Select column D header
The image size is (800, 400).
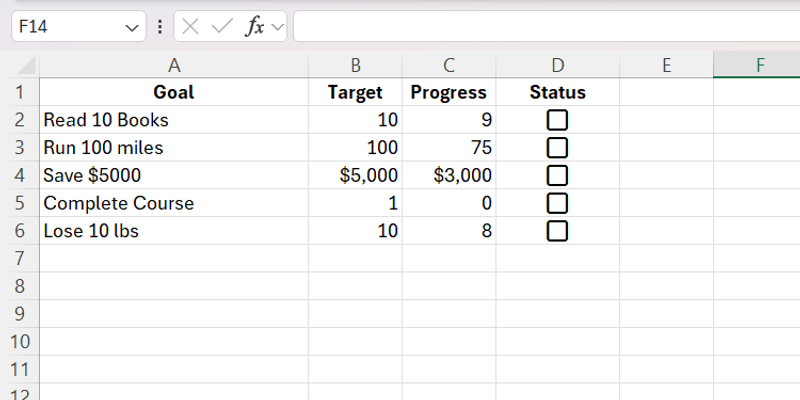coord(557,65)
